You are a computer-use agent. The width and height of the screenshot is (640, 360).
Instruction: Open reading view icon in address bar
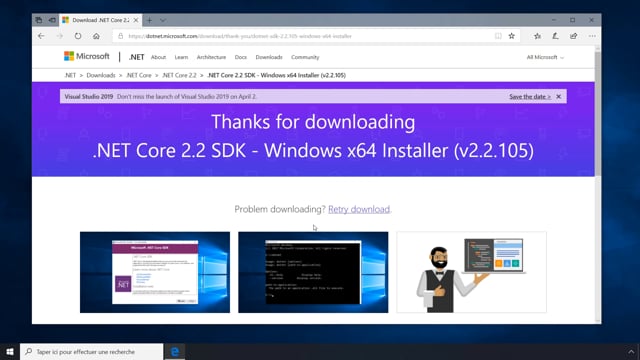click(x=498, y=36)
